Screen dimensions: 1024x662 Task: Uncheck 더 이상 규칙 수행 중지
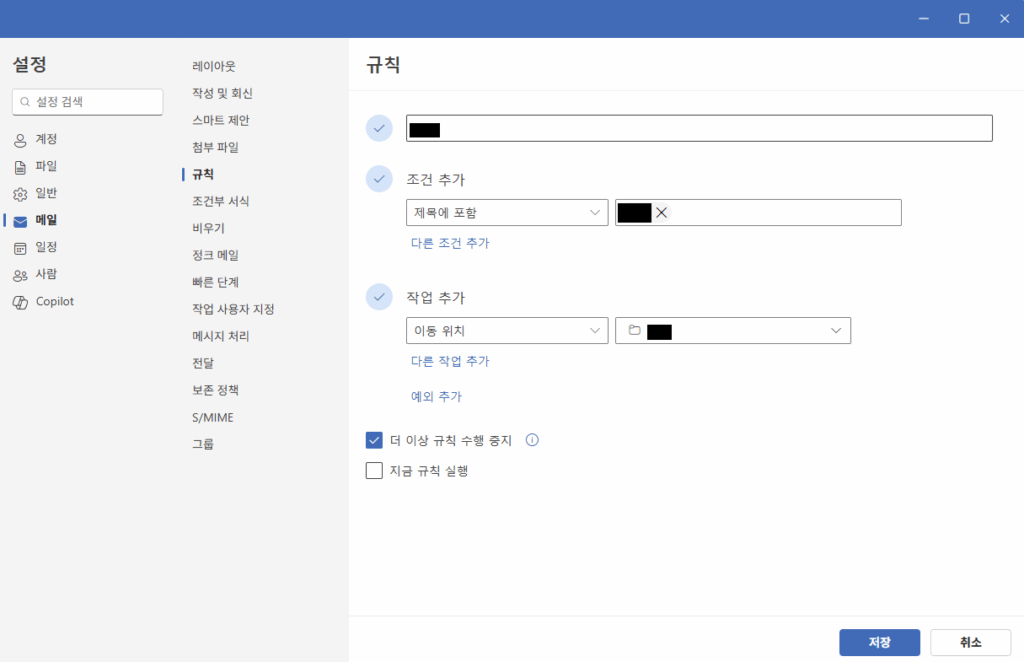pyautogui.click(x=374, y=440)
